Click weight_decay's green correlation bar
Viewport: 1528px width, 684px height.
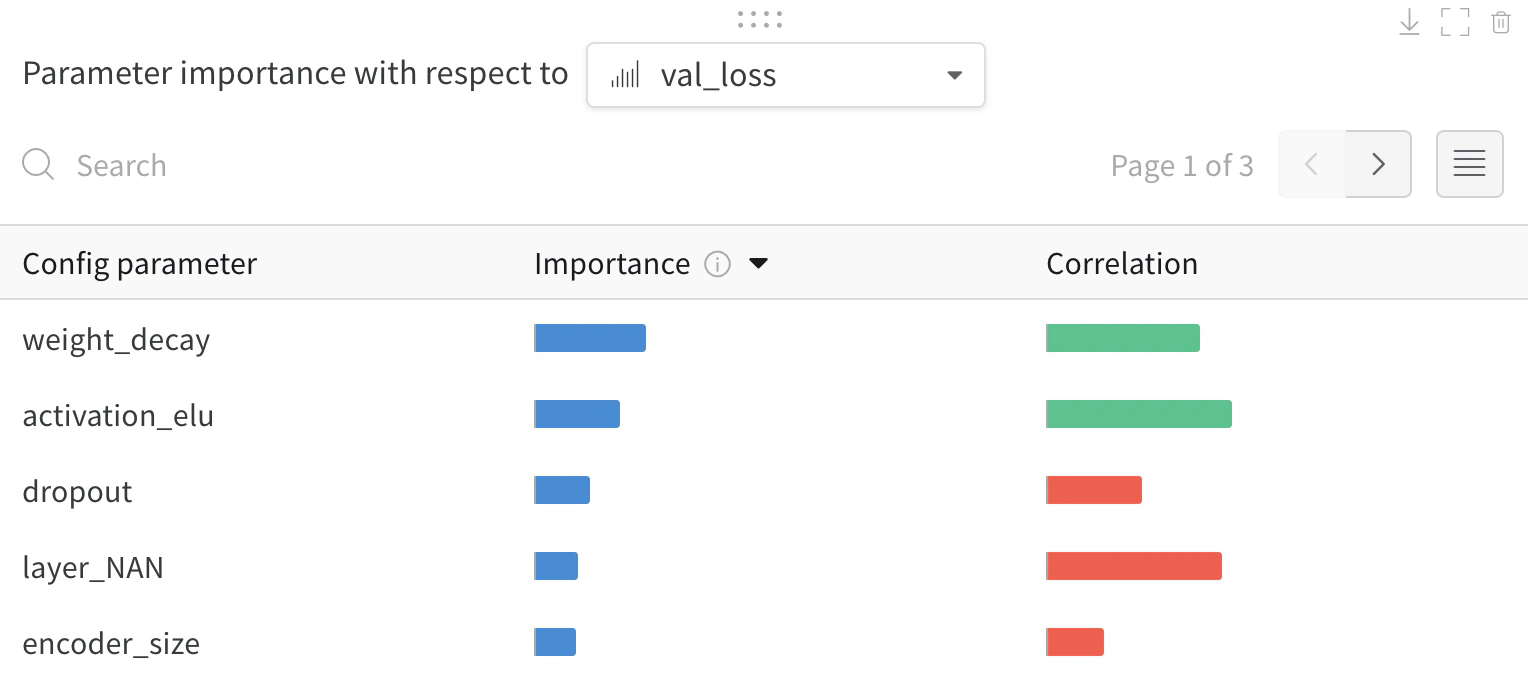click(x=1122, y=338)
